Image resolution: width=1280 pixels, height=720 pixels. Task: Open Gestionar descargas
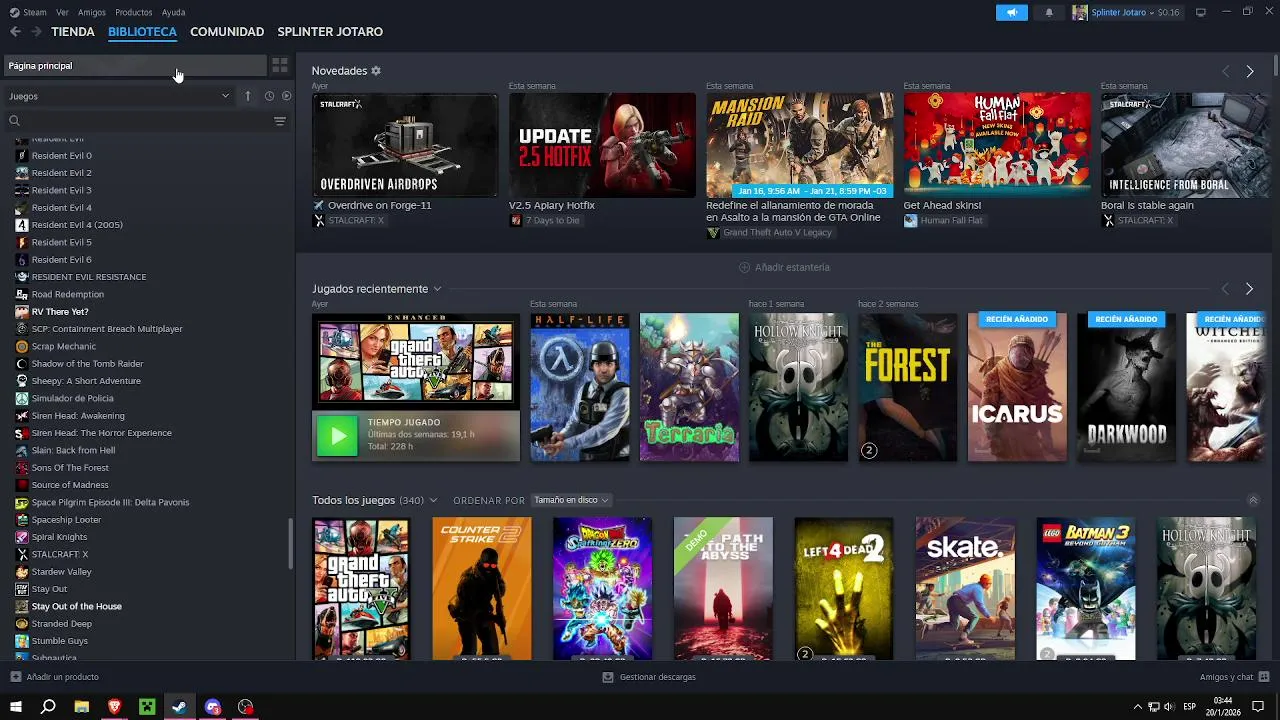pyautogui.click(x=649, y=677)
